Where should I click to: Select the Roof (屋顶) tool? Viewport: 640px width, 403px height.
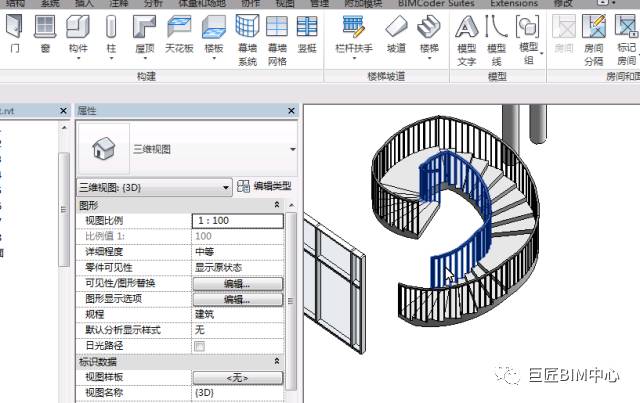(144, 34)
